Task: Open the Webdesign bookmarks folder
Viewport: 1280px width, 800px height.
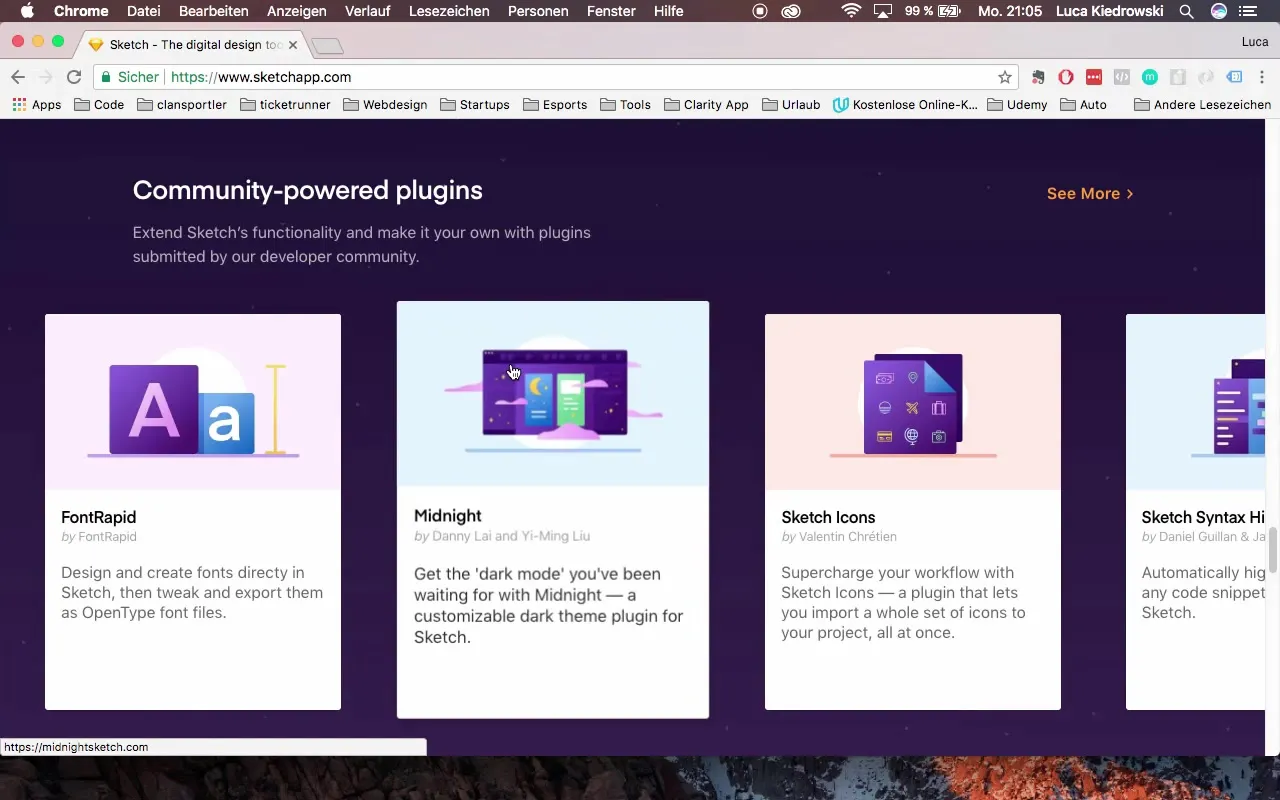Action: [x=385, y=104]
